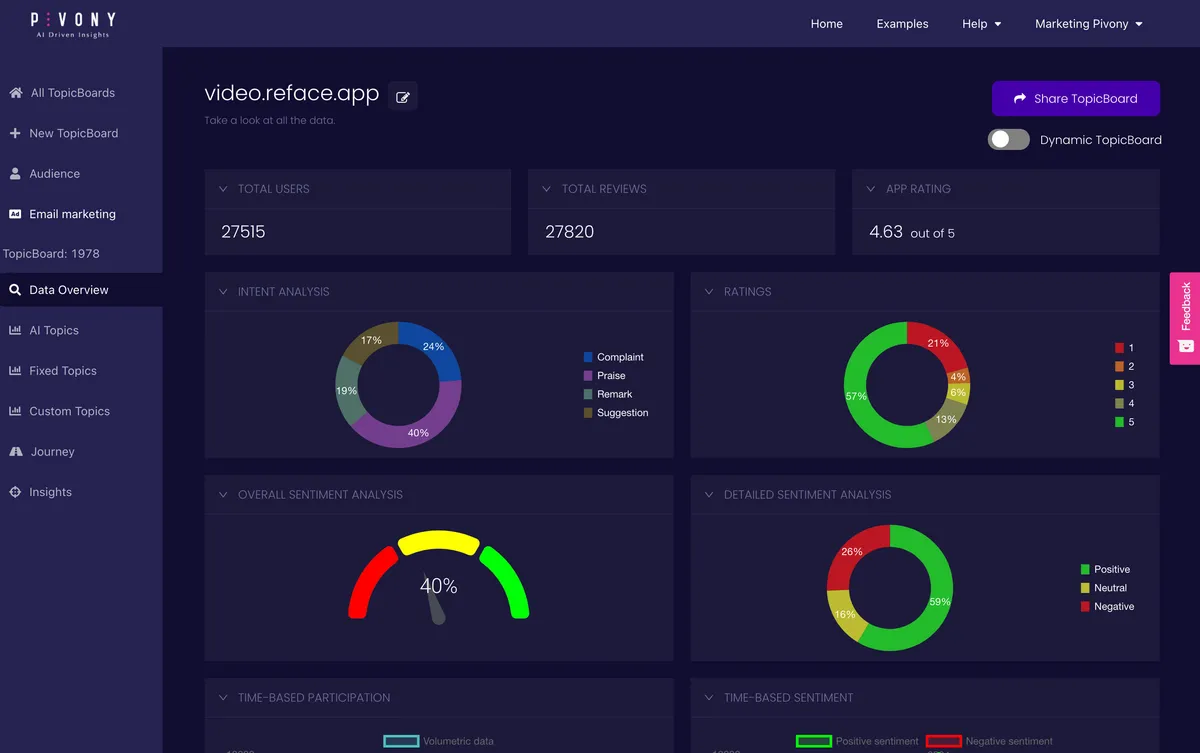Open Examples in top navigation
The height and width of the screenshot is (753, 1200).
(x=902, y=24)
